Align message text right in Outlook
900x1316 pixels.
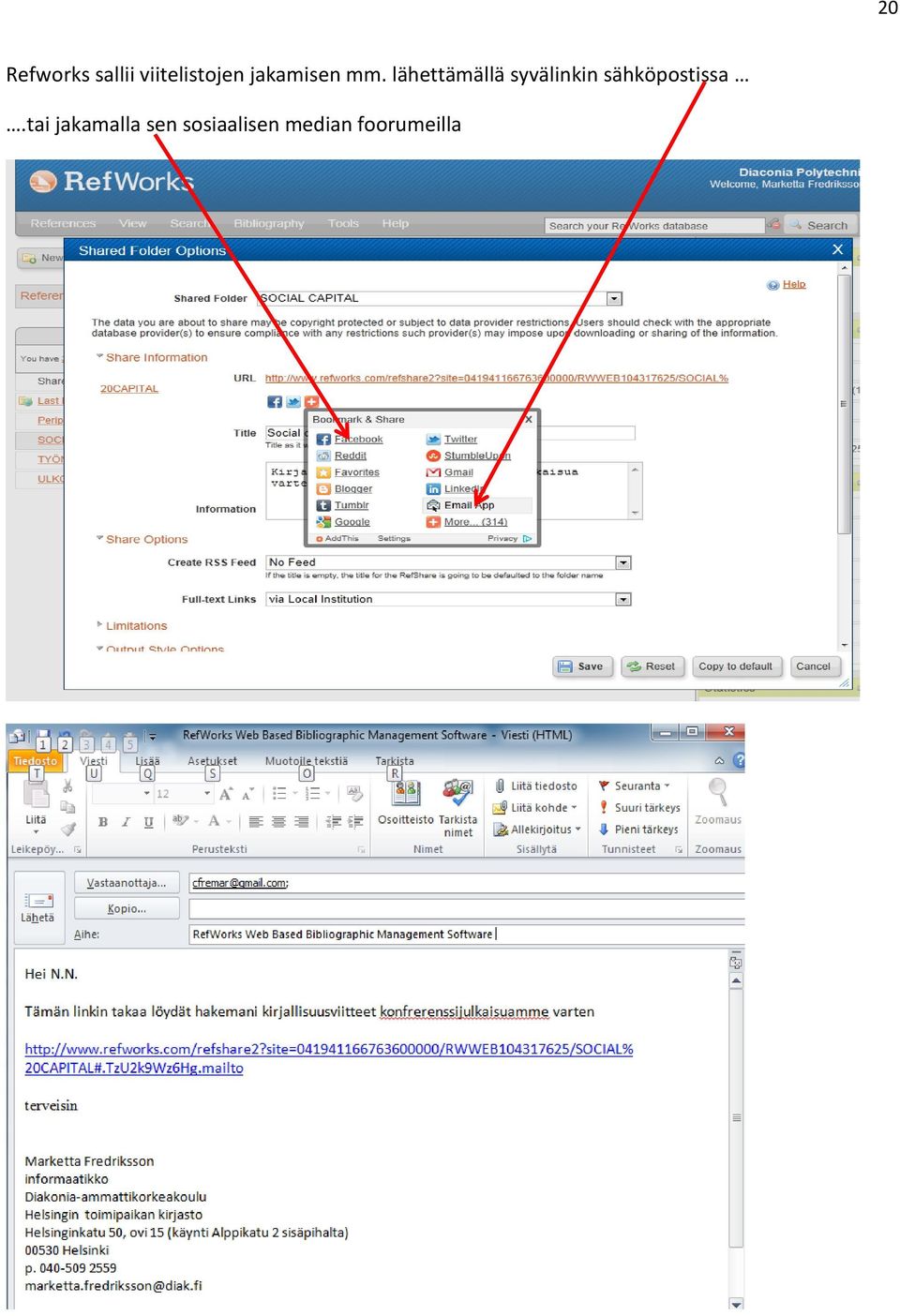click(x=302, y=822)
